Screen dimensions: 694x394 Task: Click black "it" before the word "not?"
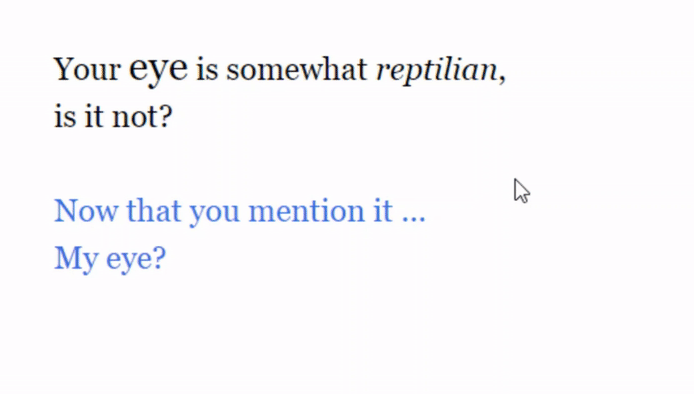click(94, 117)
